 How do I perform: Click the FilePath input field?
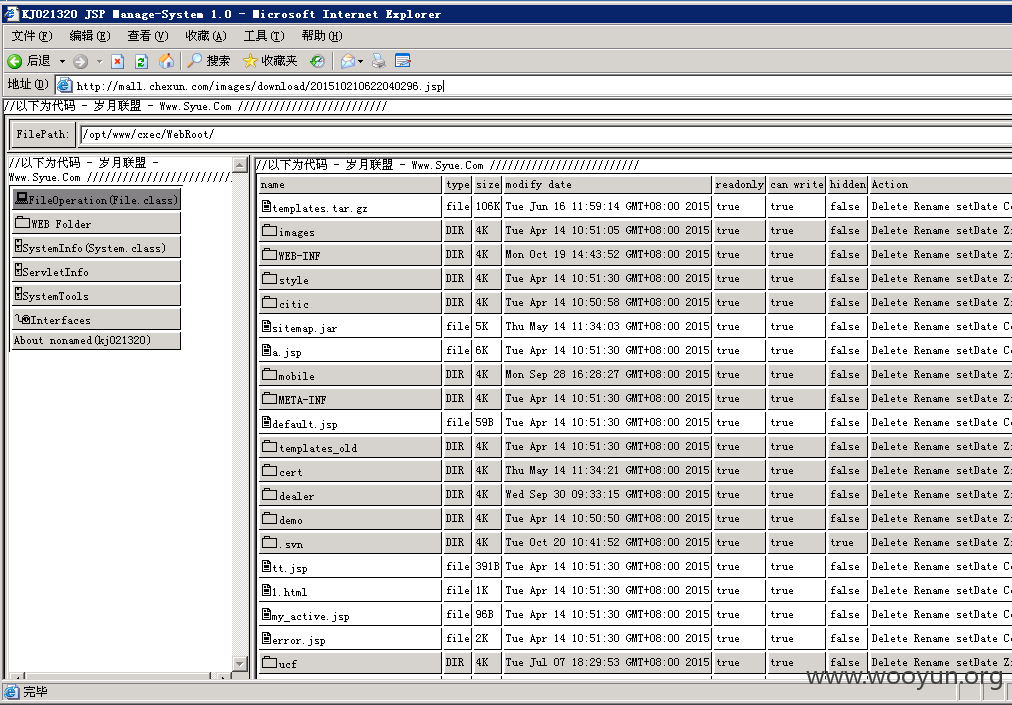545,134
